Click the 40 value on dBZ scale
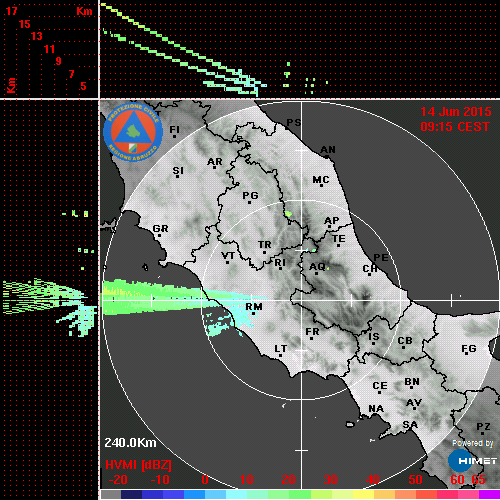The image size is (500, 500). (373, 480)
